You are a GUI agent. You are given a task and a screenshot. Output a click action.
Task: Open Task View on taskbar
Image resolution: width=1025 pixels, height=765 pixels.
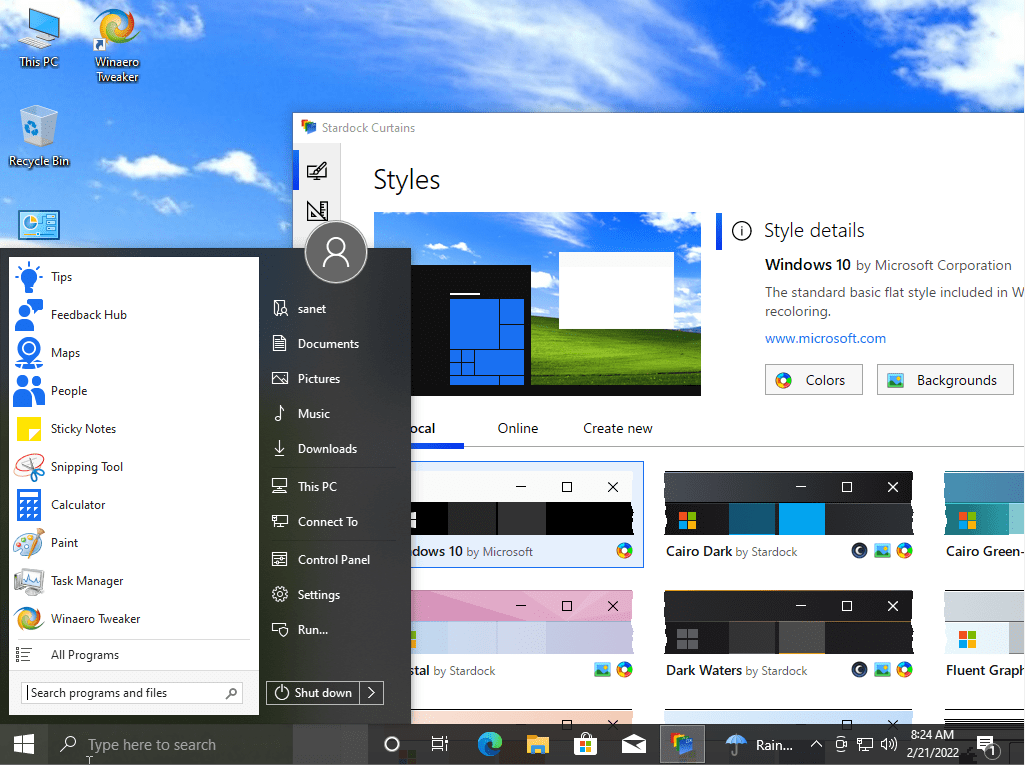[x=439, y=744]
